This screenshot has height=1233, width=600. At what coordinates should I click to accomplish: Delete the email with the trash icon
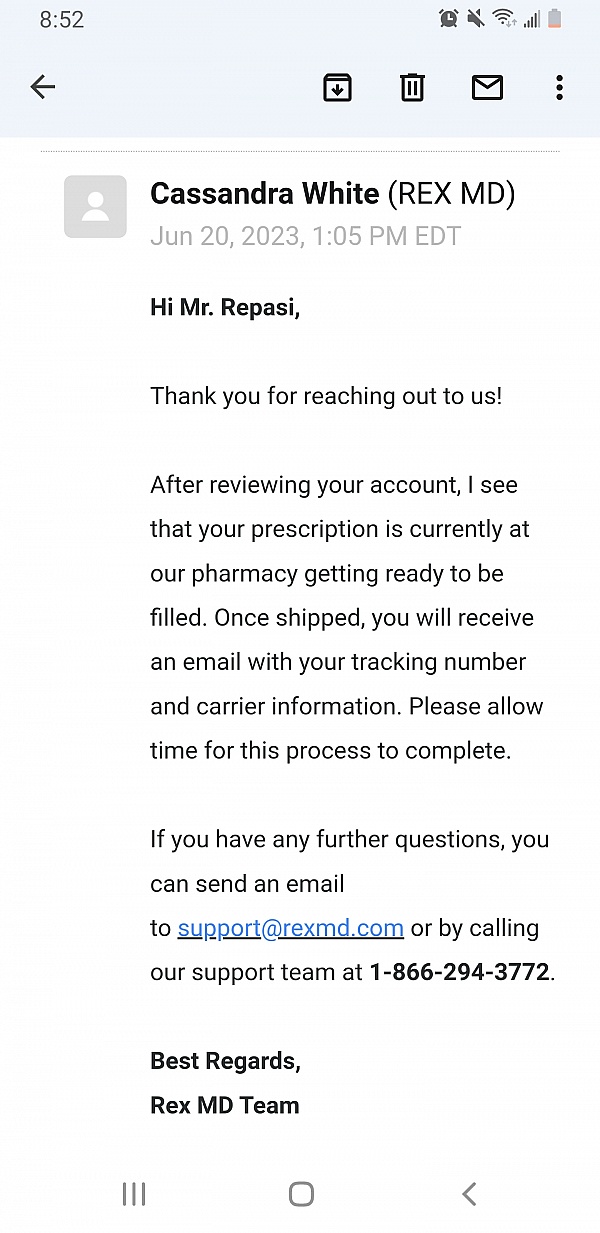coord(412,88)
